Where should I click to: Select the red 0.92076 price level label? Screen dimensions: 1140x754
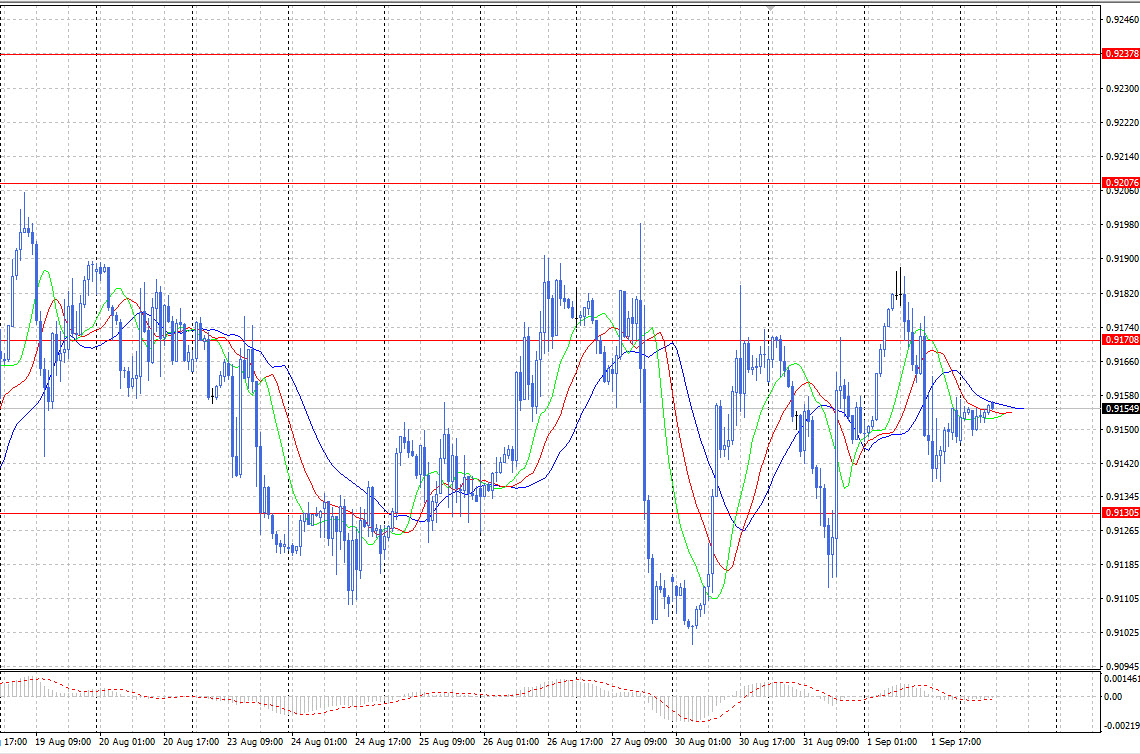[1121, 183]
